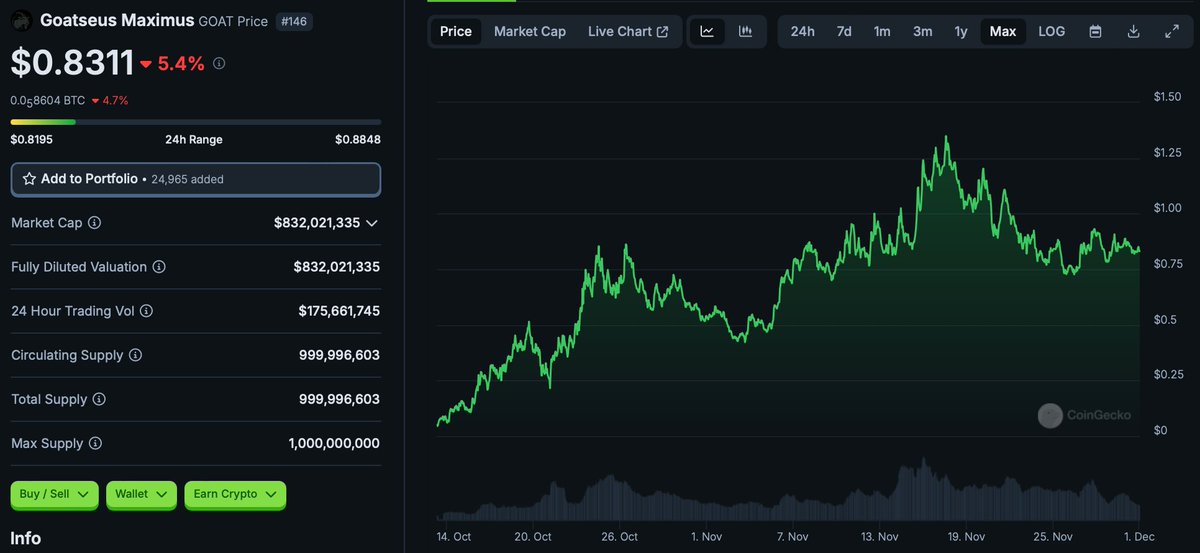
Task: Click the $832,021,335 Market Cap value
Action: tap(317, 223)
